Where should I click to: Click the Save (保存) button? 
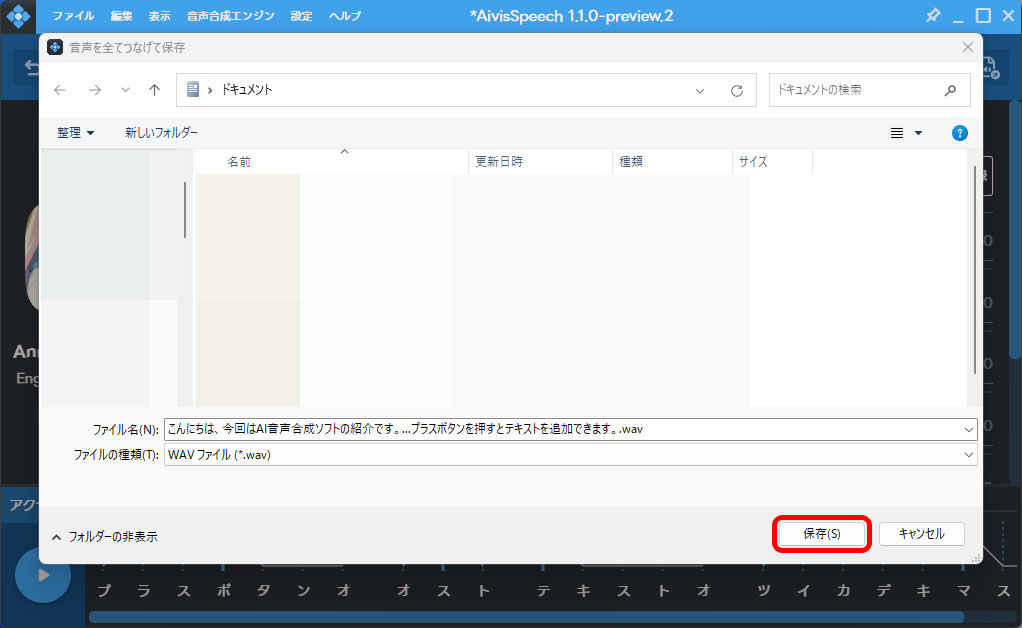821,534
